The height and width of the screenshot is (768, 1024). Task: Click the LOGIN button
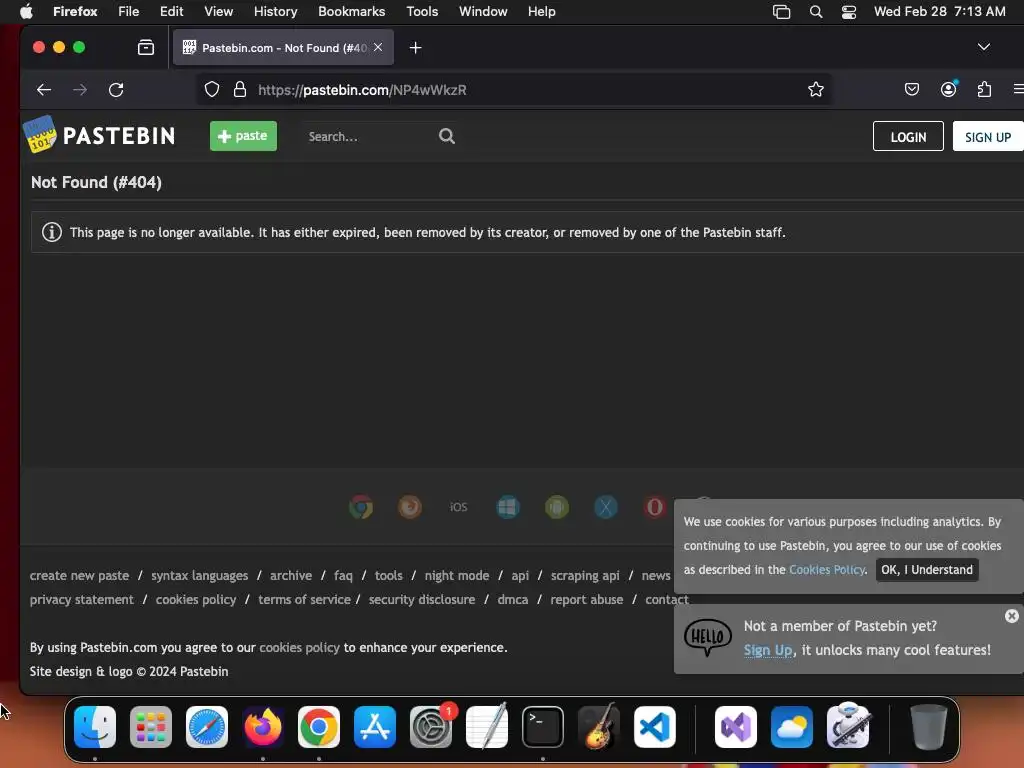point(908,136)
